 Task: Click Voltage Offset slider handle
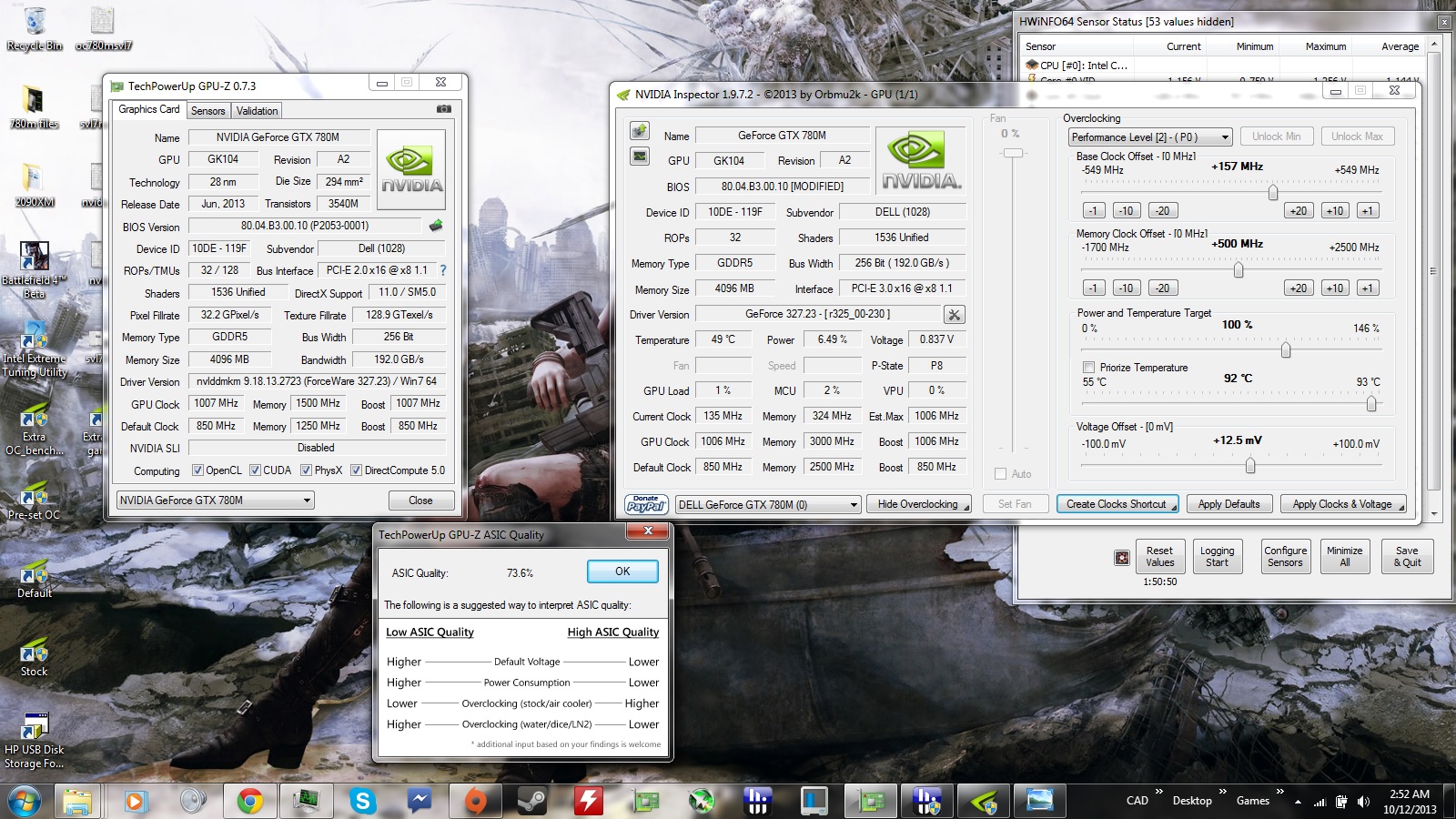pos(1250,466)
